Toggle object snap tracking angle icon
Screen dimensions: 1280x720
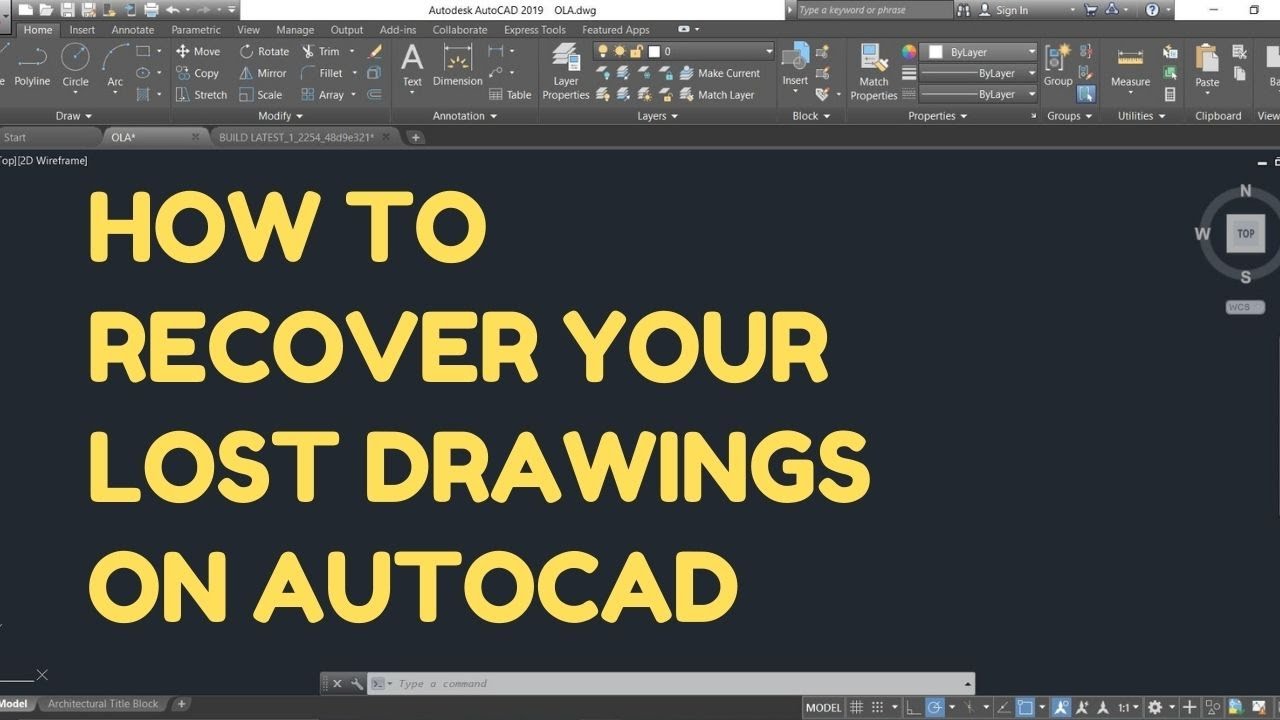pos(1003,708)
